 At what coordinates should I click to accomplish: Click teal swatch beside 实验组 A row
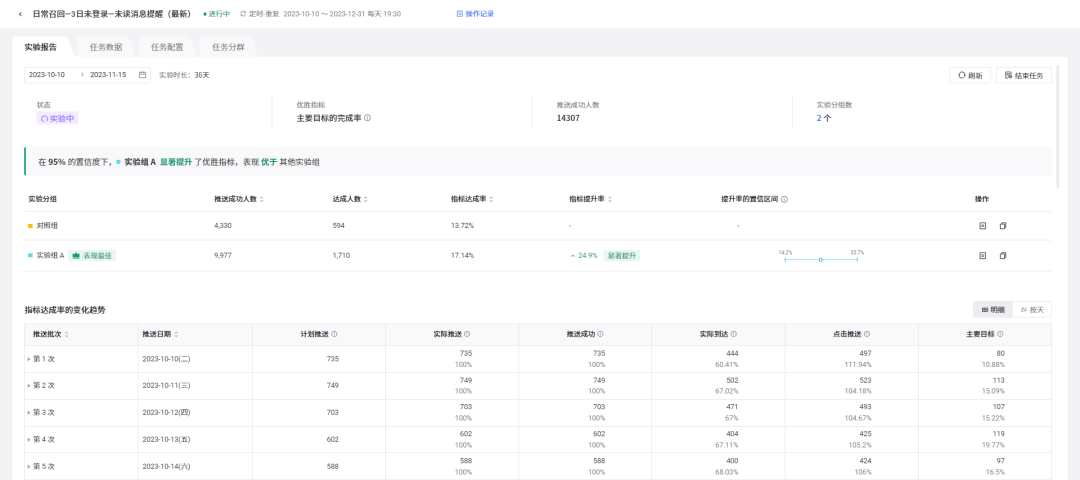(x=30, y=255)
